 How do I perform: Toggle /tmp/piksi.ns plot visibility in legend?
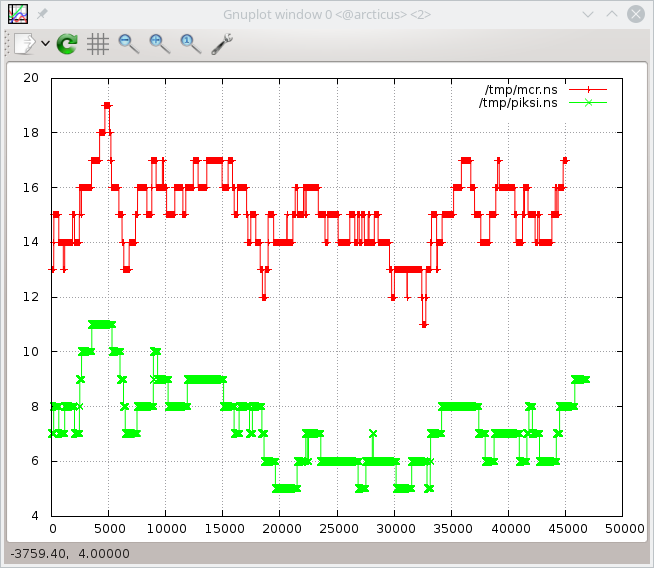518,102
